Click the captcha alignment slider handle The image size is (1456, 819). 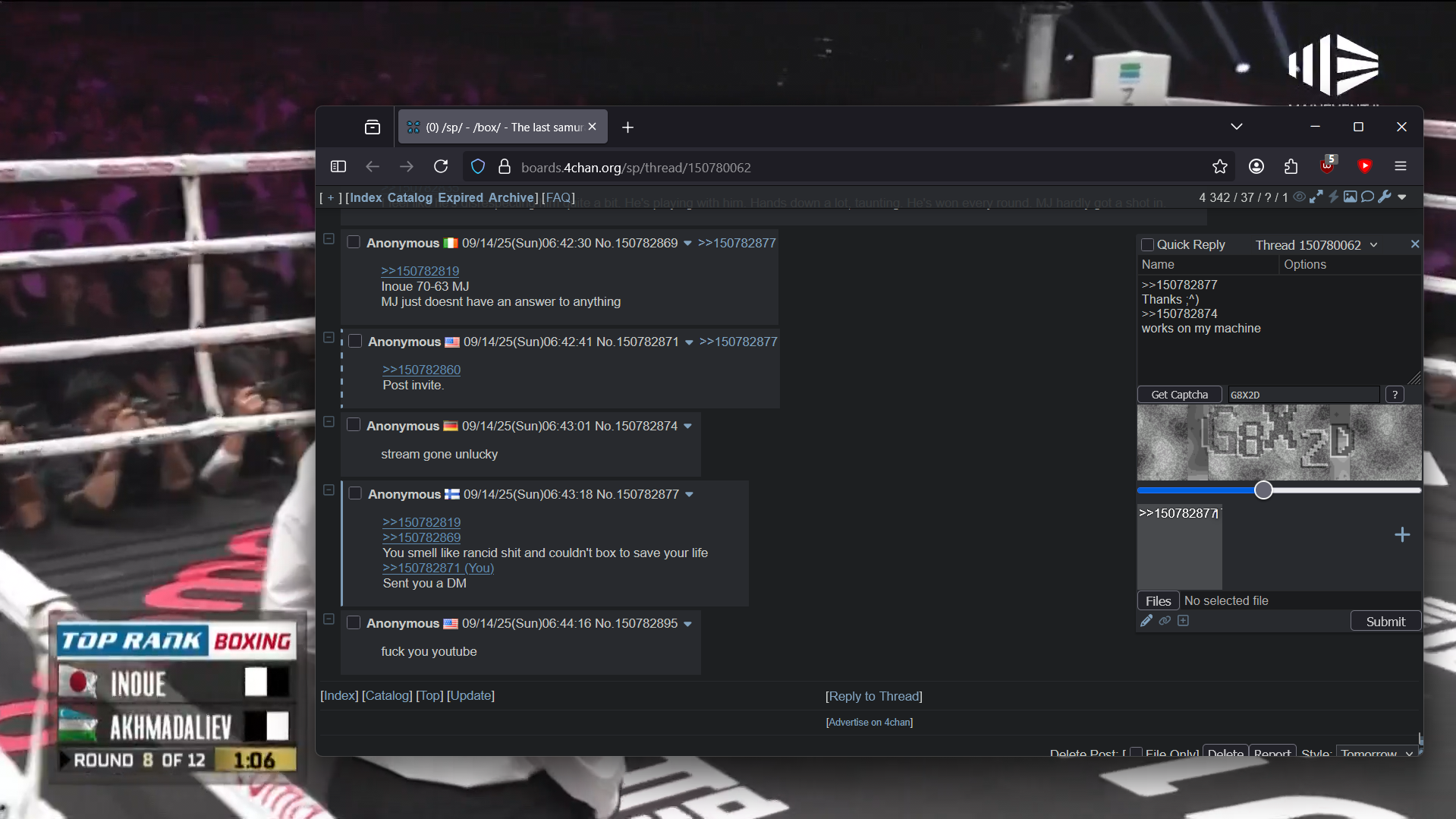tap(1263, 490)
